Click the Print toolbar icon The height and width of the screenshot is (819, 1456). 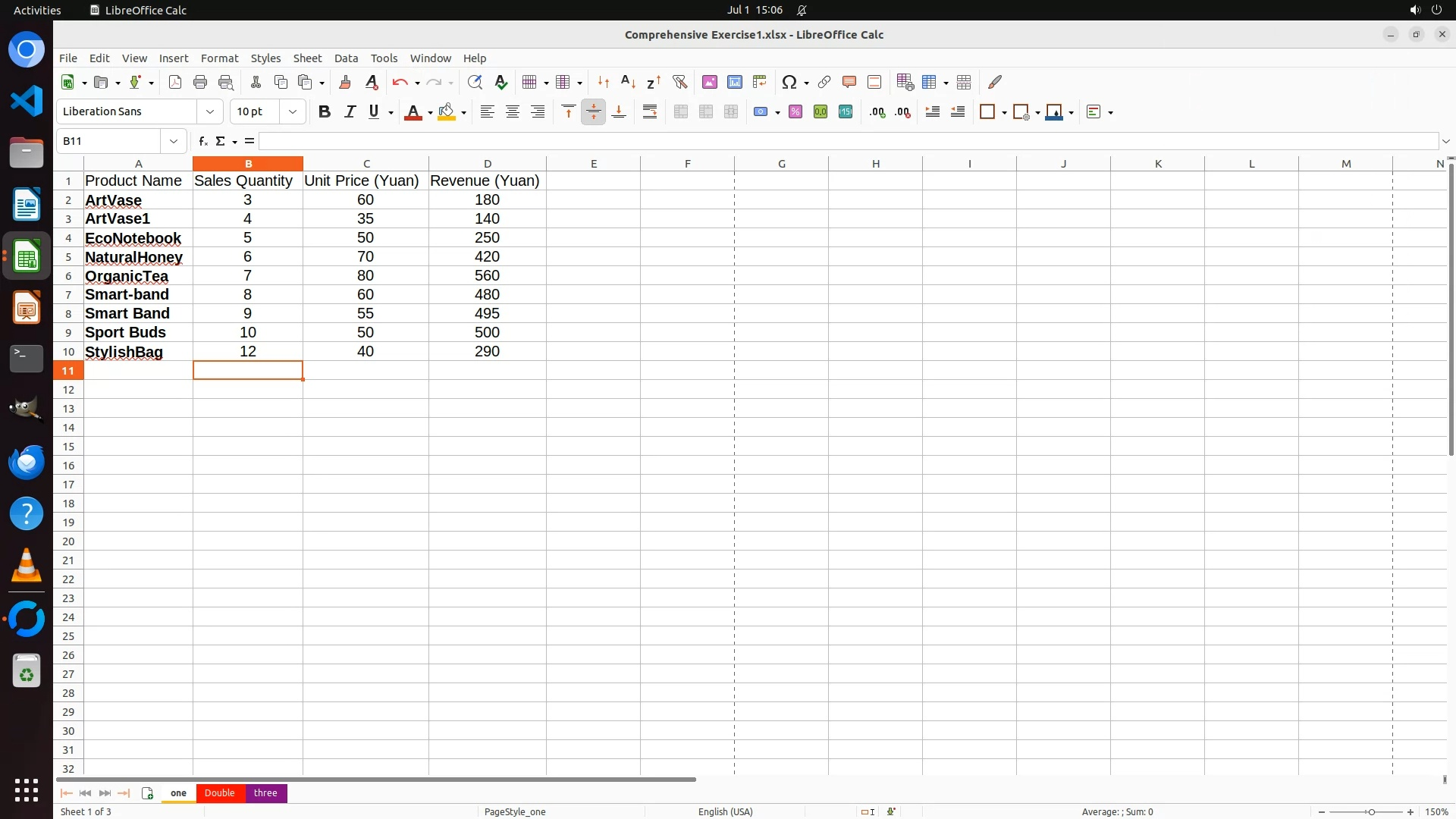pos(200,82)
